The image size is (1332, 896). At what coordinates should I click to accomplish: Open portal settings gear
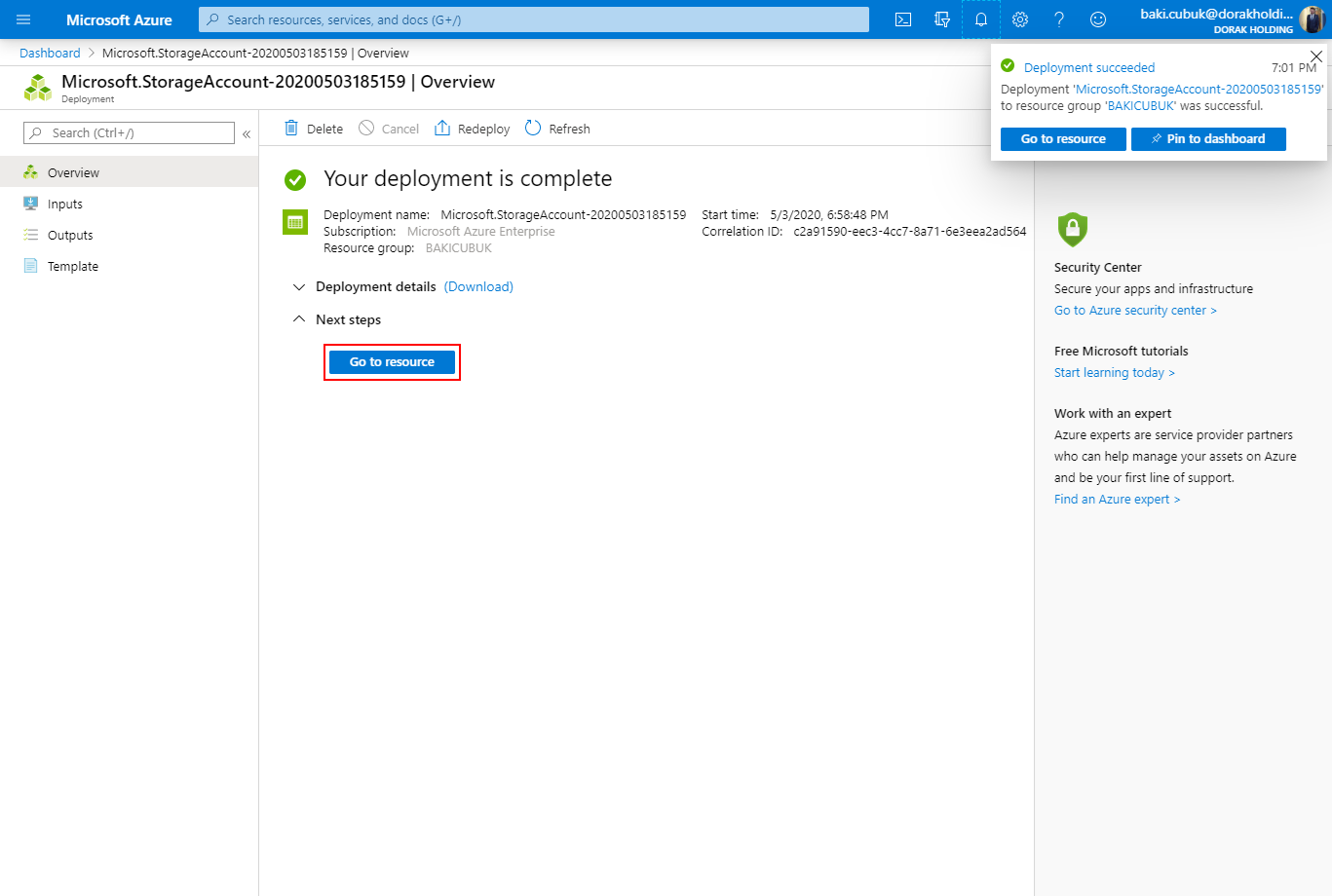point(1020,19)
